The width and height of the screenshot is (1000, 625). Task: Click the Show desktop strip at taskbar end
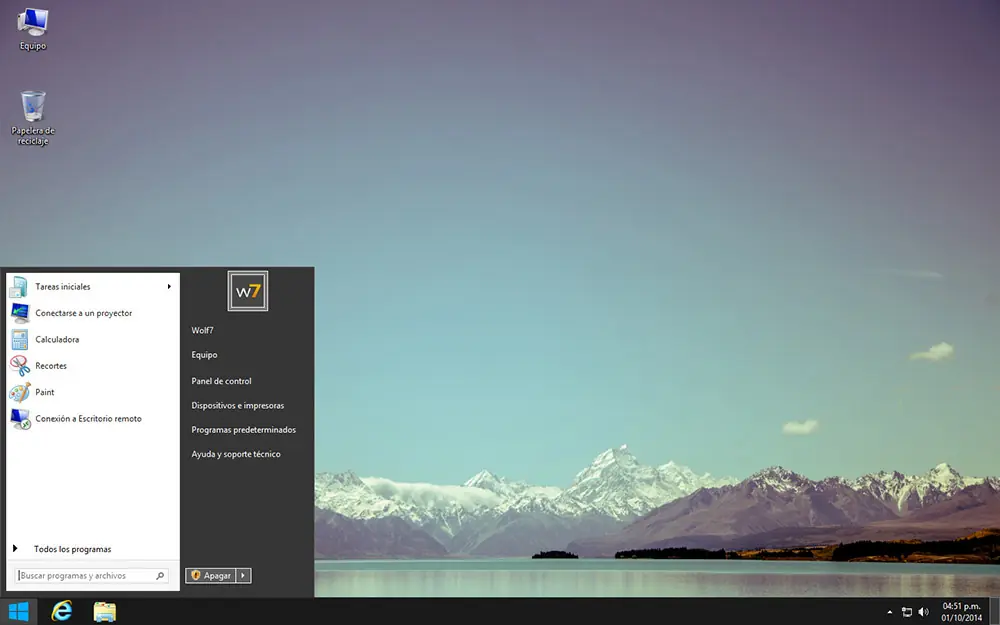(x=995, y=612)
